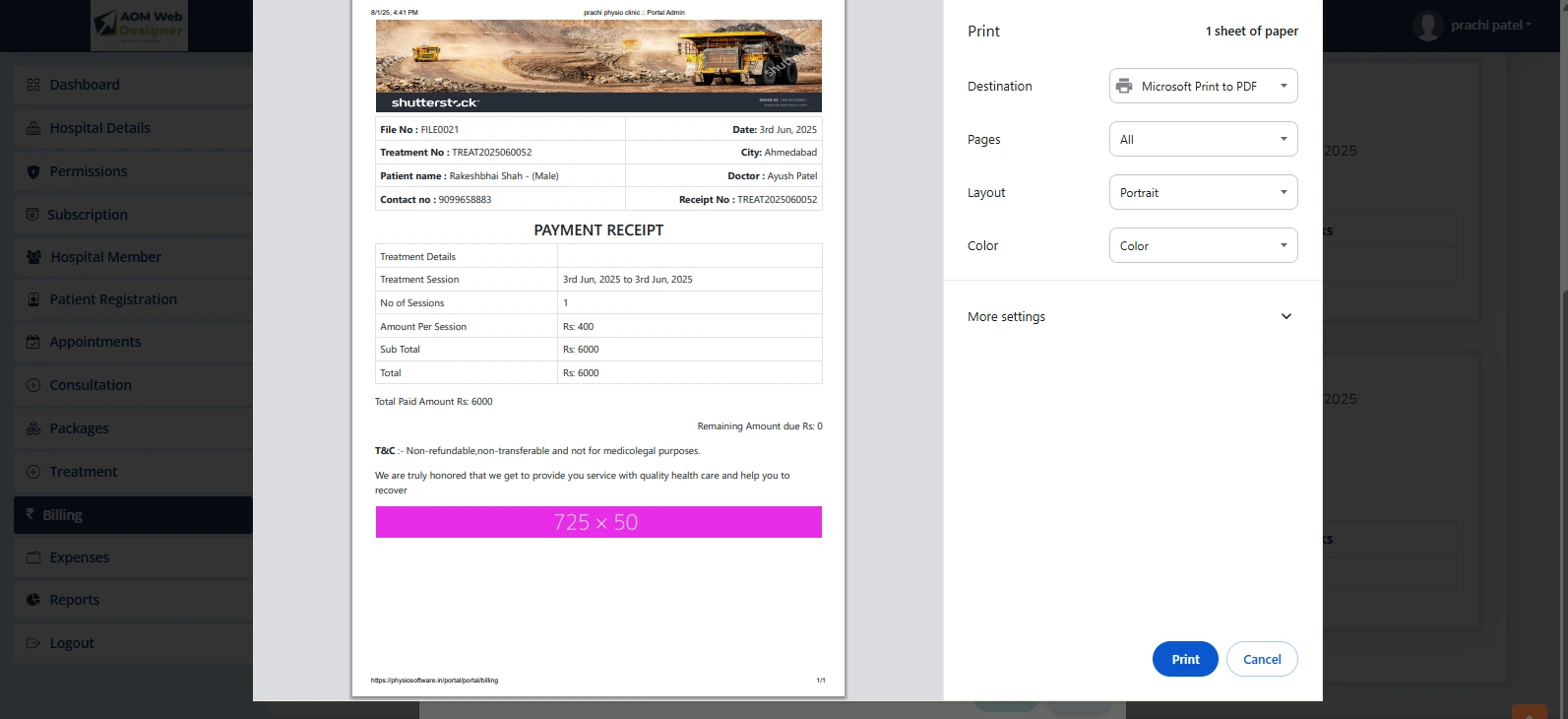Click the Patient Registration icon
The height and width of the screenshot is (719, 1568).
[33, 299]
